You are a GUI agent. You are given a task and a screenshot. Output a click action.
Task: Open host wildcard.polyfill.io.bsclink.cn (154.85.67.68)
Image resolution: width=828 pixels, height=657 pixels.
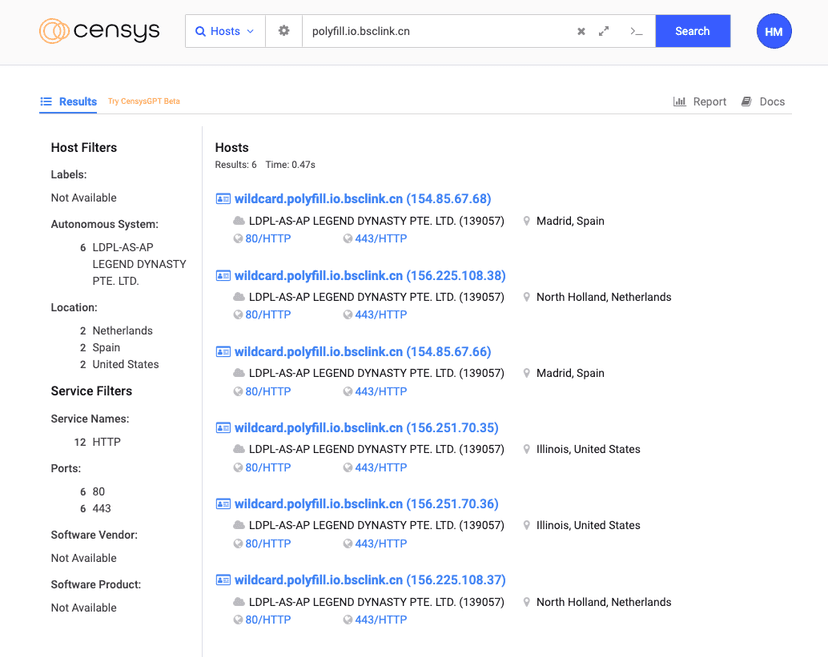(362, 199)
